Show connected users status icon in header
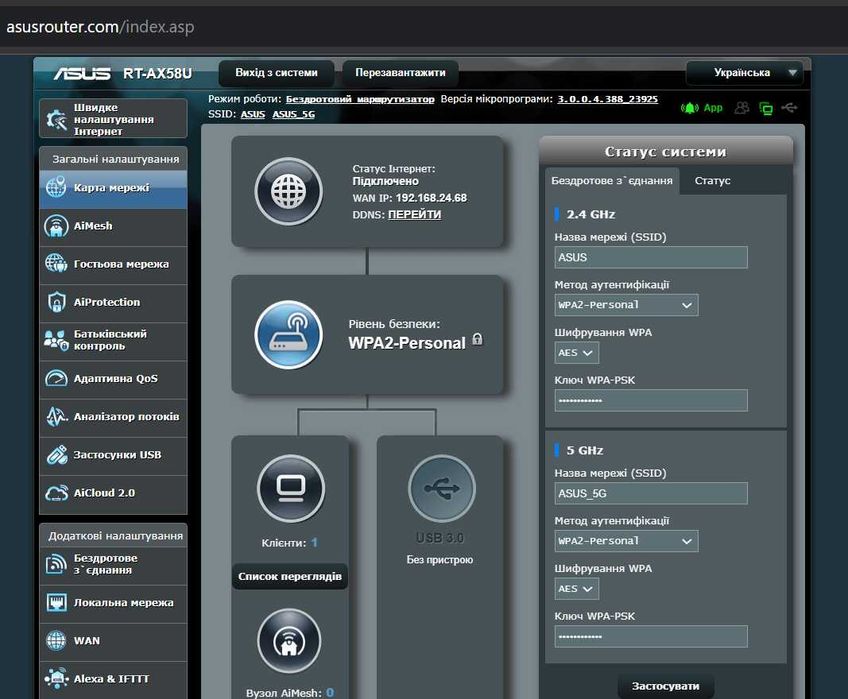This screenshot has height=699, width=848. pos(742,108)
